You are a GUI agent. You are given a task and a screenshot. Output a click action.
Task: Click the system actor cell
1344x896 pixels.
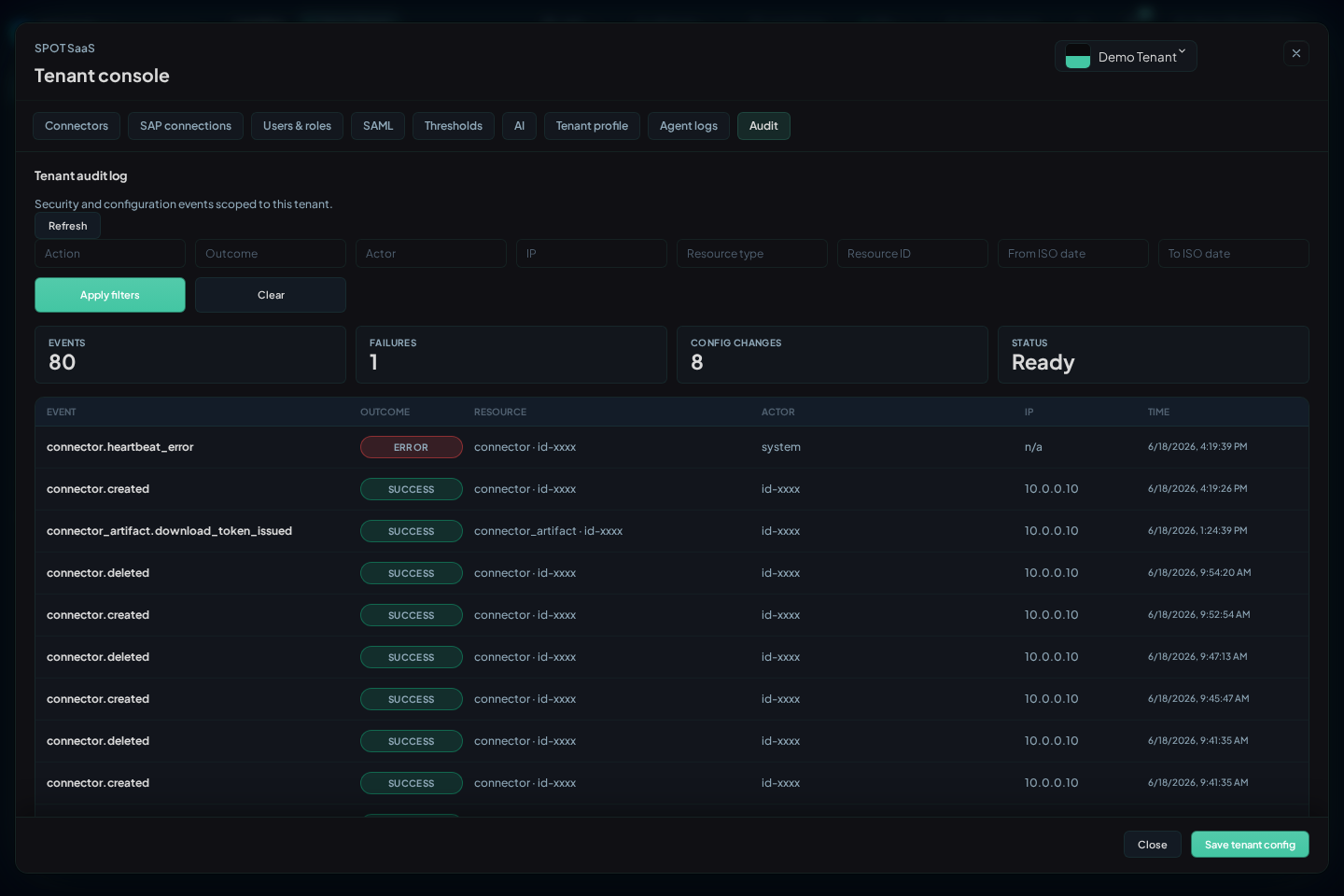click(781, 447)
